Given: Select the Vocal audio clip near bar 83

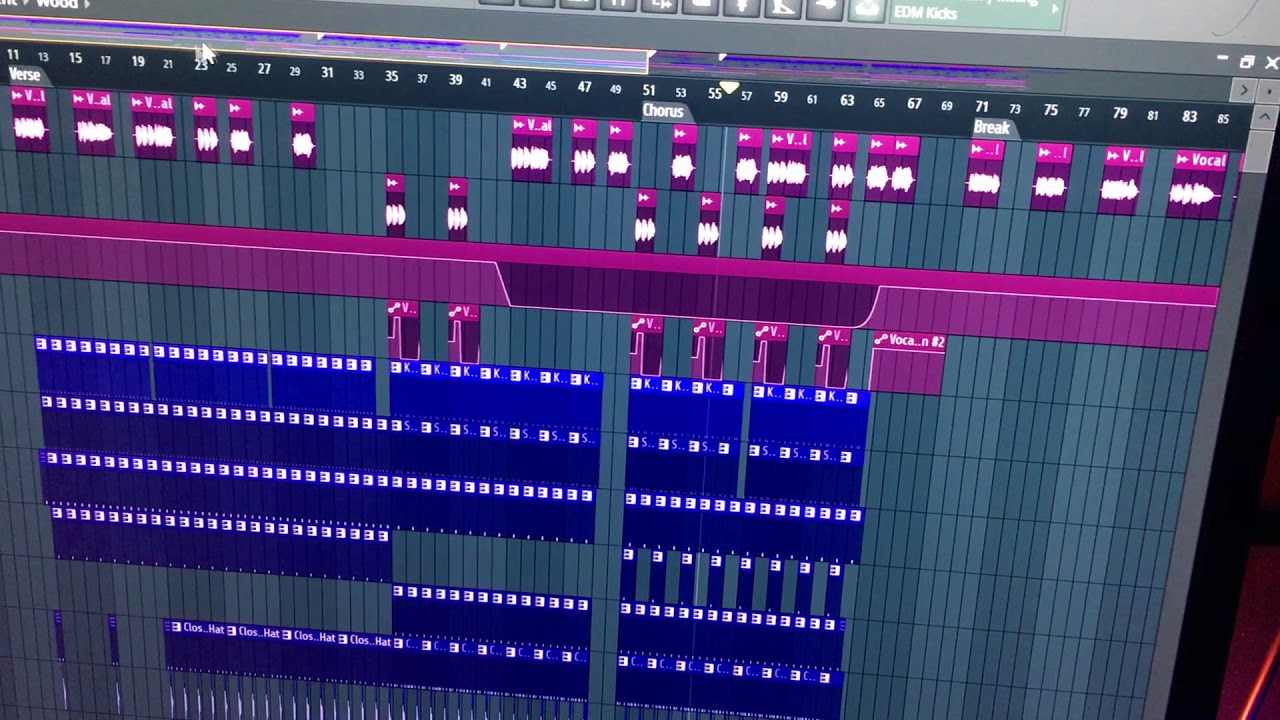Looking at the screenshot, I should point(1200,183).
